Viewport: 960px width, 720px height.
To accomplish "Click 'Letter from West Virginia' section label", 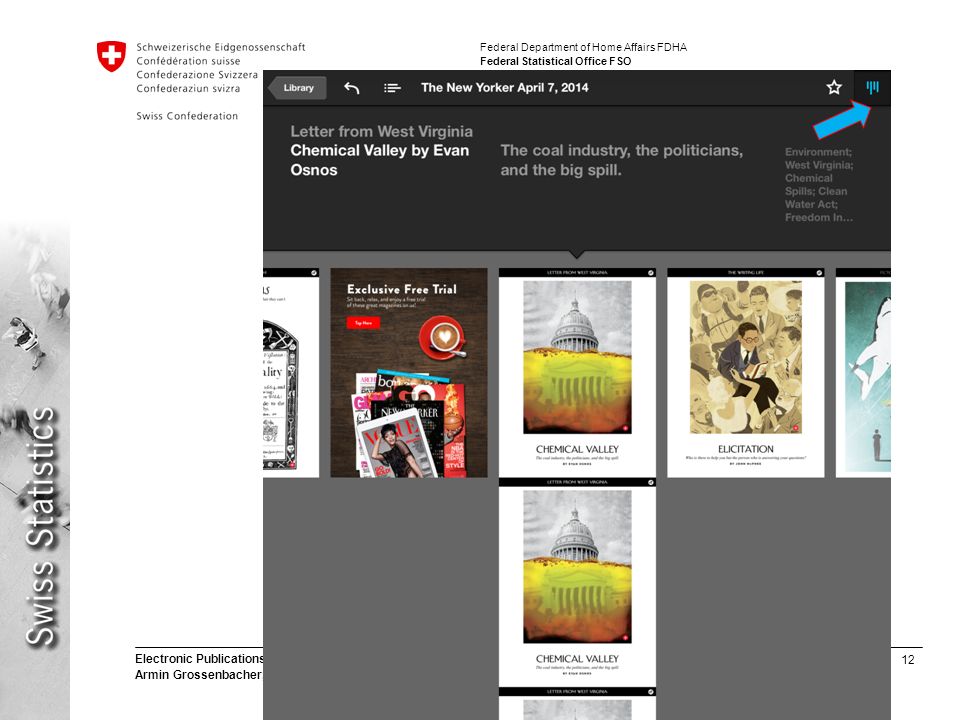I will pyautogui.click(x=381, y=131).
